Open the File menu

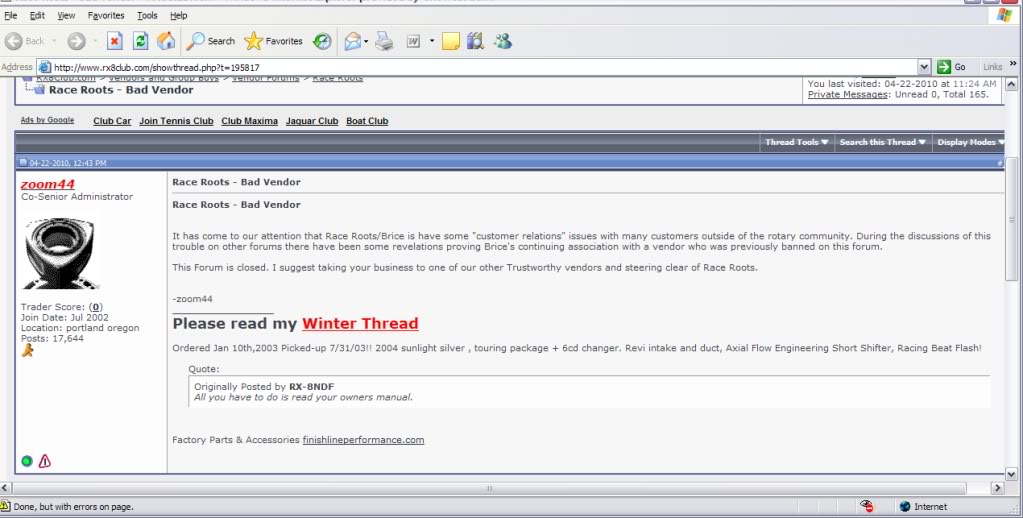coord(10,15)
